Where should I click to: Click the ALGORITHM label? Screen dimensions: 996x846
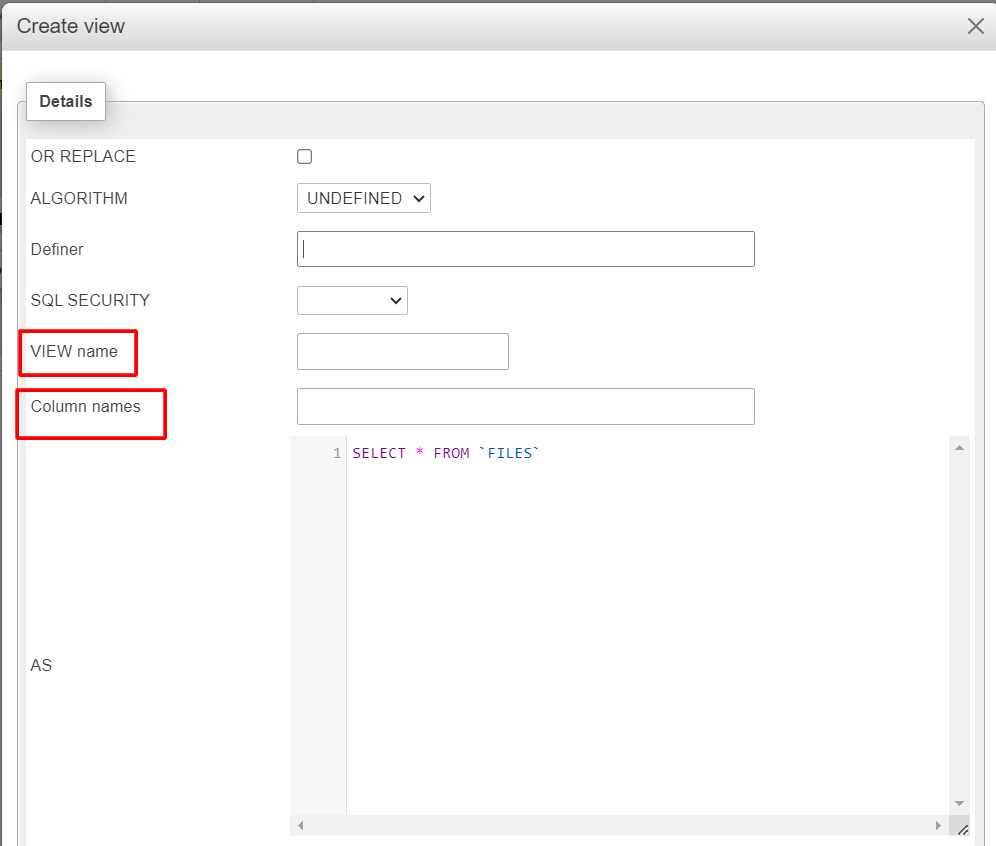click(x=79, y=198)
